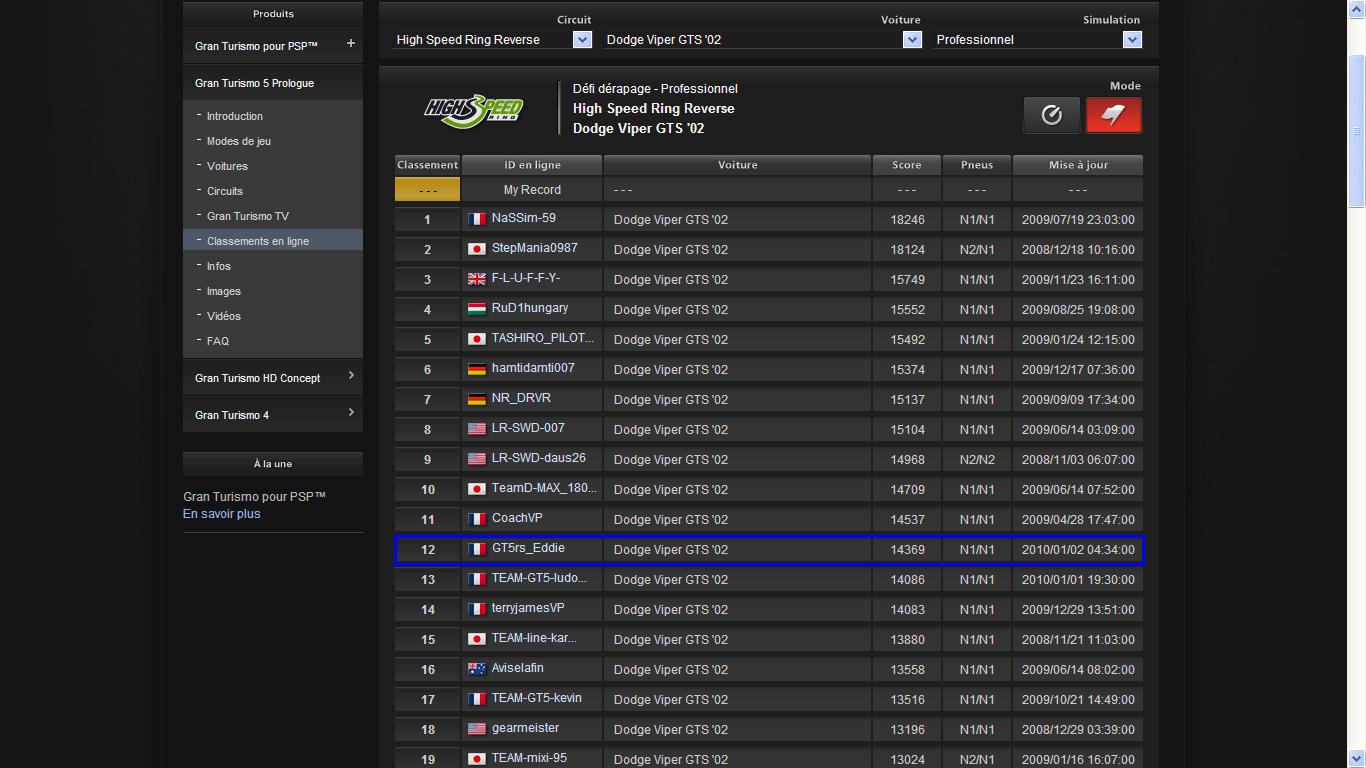This screenshot has height=768, width=1366.
Task: Click the En savoir plus link
Action: [221, 514]
